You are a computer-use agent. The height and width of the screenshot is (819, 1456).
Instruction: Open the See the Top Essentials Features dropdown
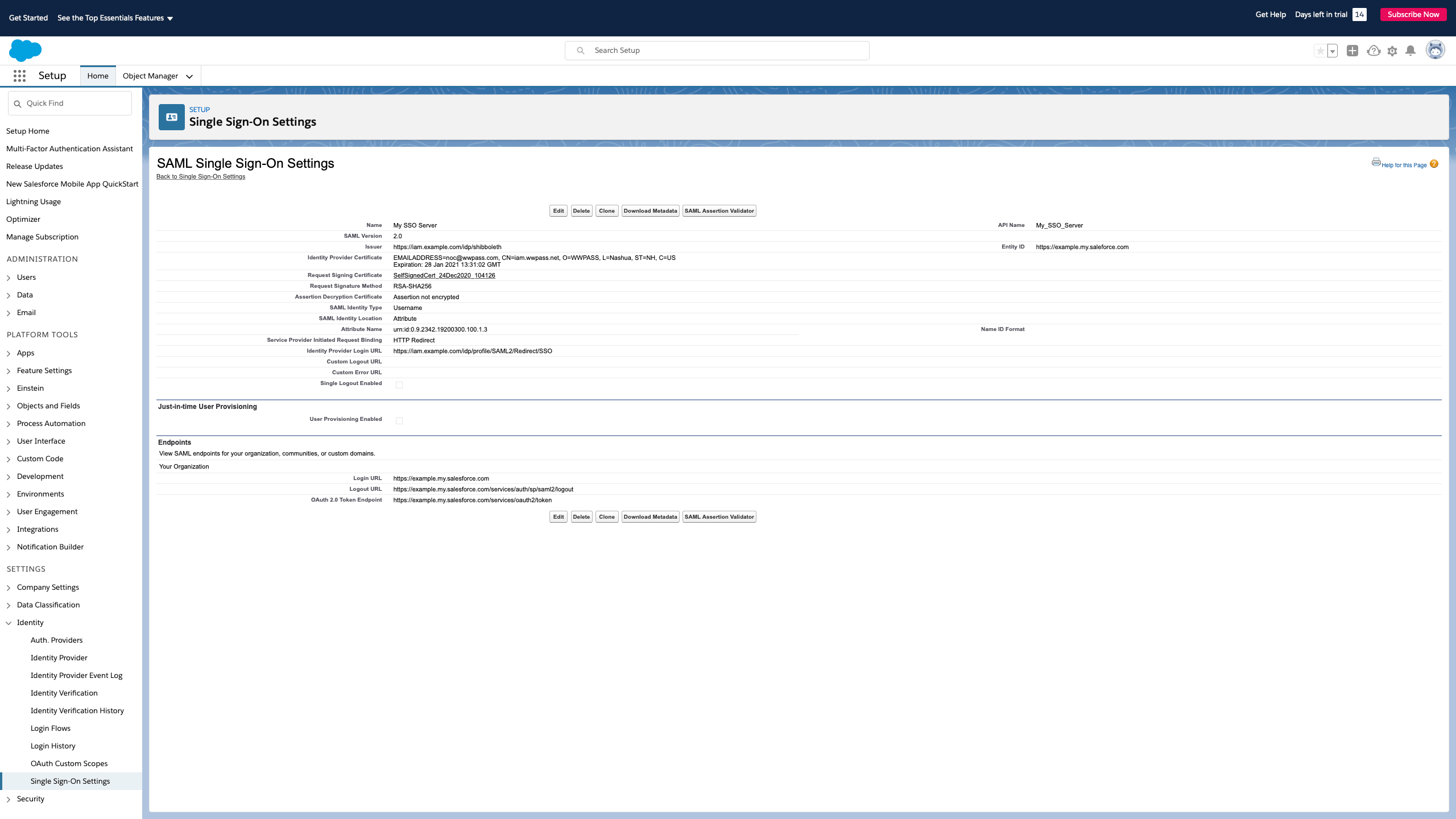pos(114,18)
